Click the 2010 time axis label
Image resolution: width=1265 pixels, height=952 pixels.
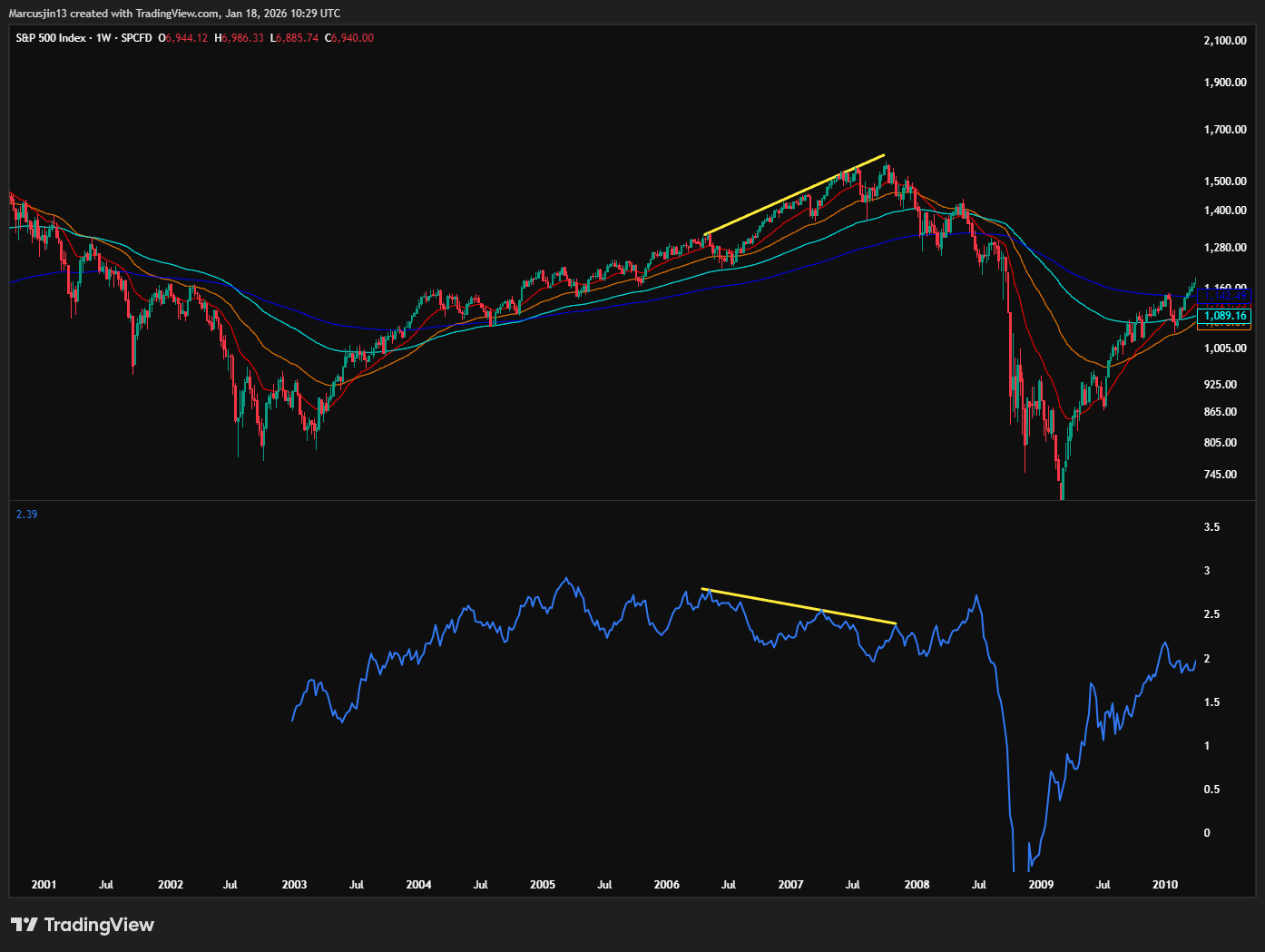coord(1164,885)
